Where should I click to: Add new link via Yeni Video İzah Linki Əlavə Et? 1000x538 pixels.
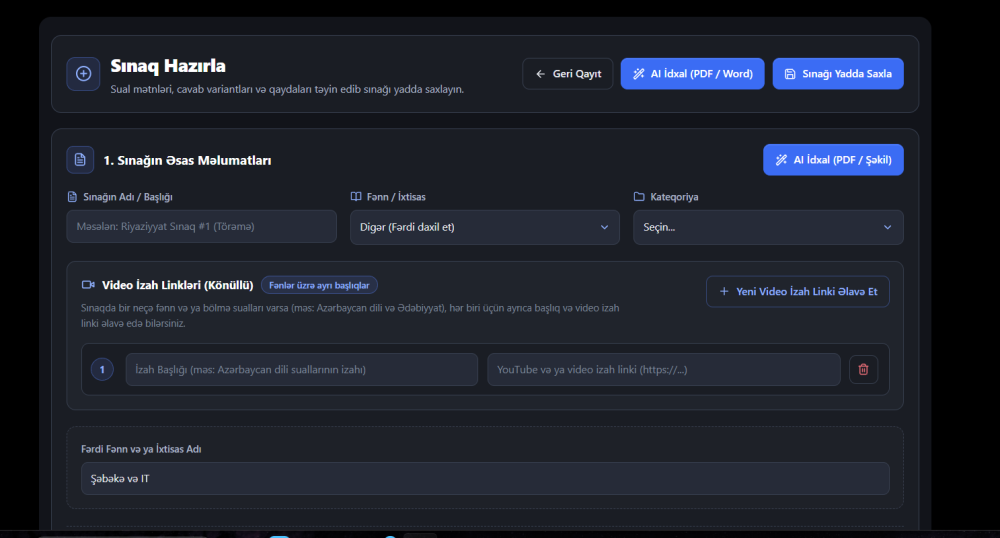(x=798, y=291)
